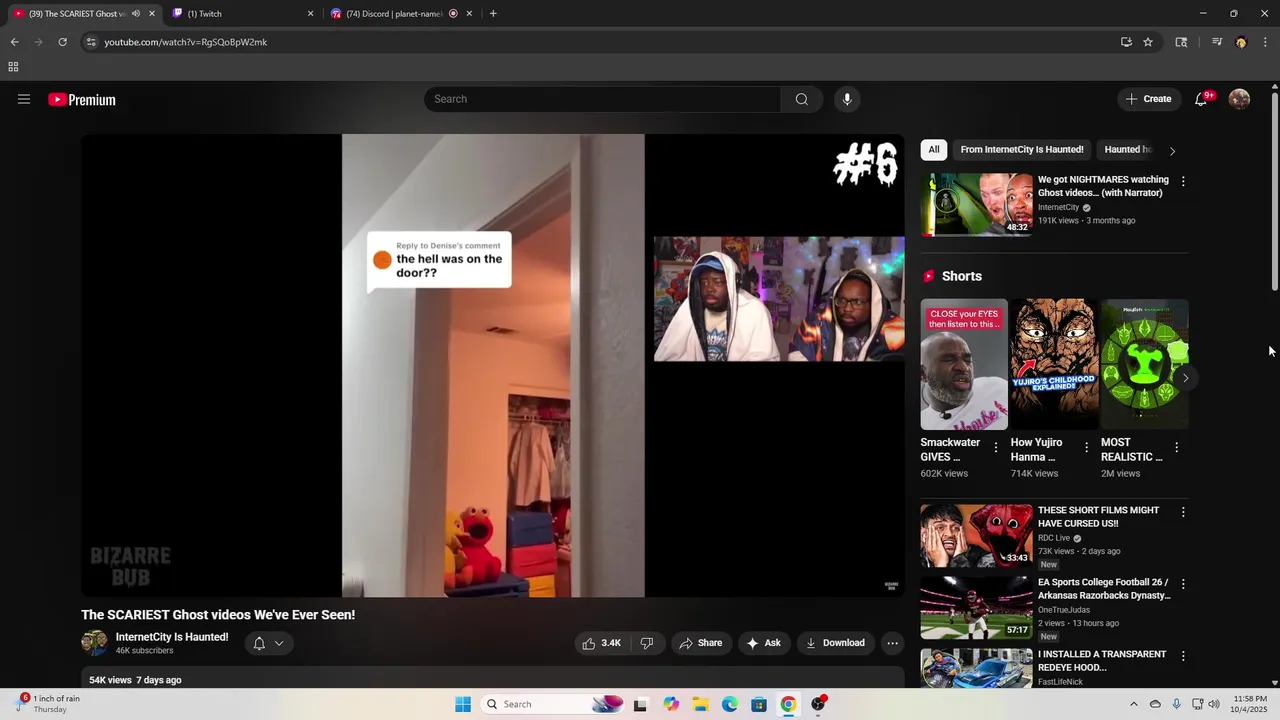Image resolution: width=1280 pixels, height=720 pixels.
Task: Show hidden system tray icons
Action: (1133, 704)
